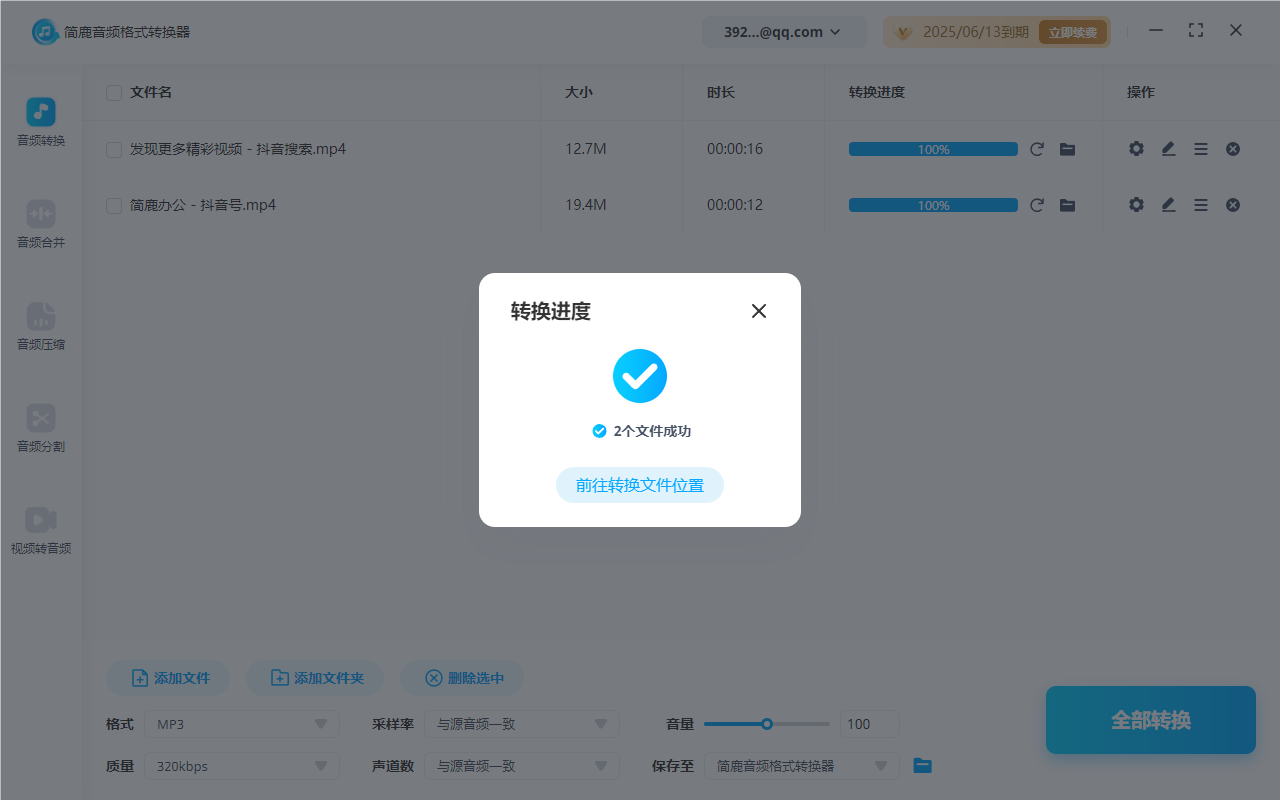Image resolution: width=1280 pixels, height=800 pixels.
Task: Rename 发现更多精彩视频 with the pencil icon
Action: (x=1168, y=148)
